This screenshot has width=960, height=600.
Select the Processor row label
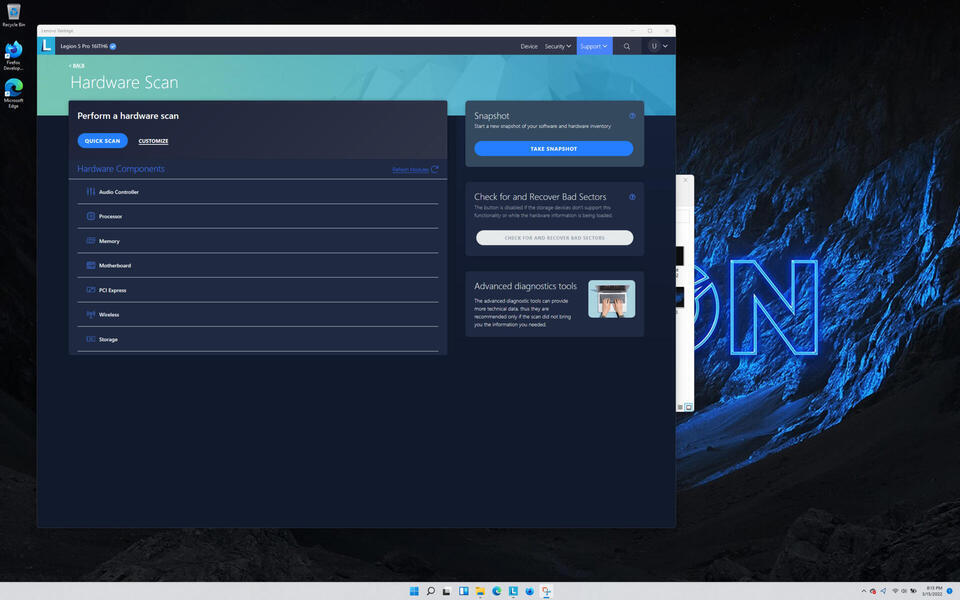110,217
